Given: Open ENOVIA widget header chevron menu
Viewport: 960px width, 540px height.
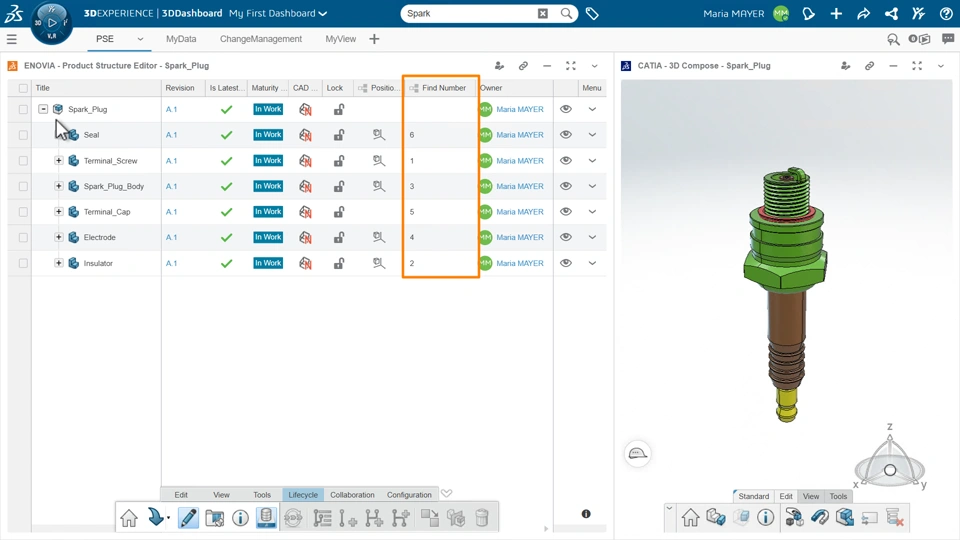Looking at the screenshot, I should (x=594, y=66).
